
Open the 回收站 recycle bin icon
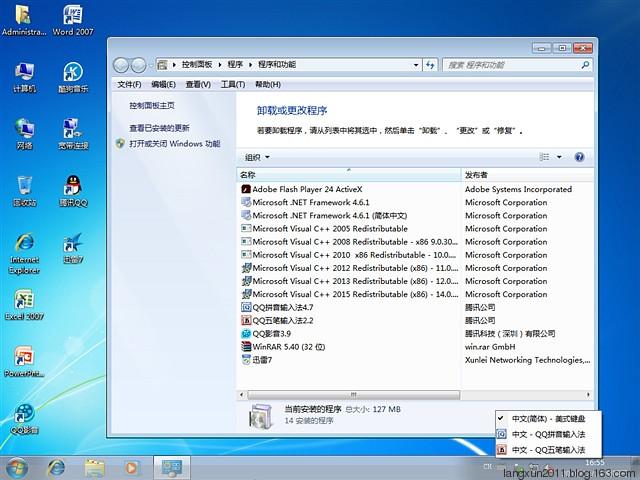point(24,191)
